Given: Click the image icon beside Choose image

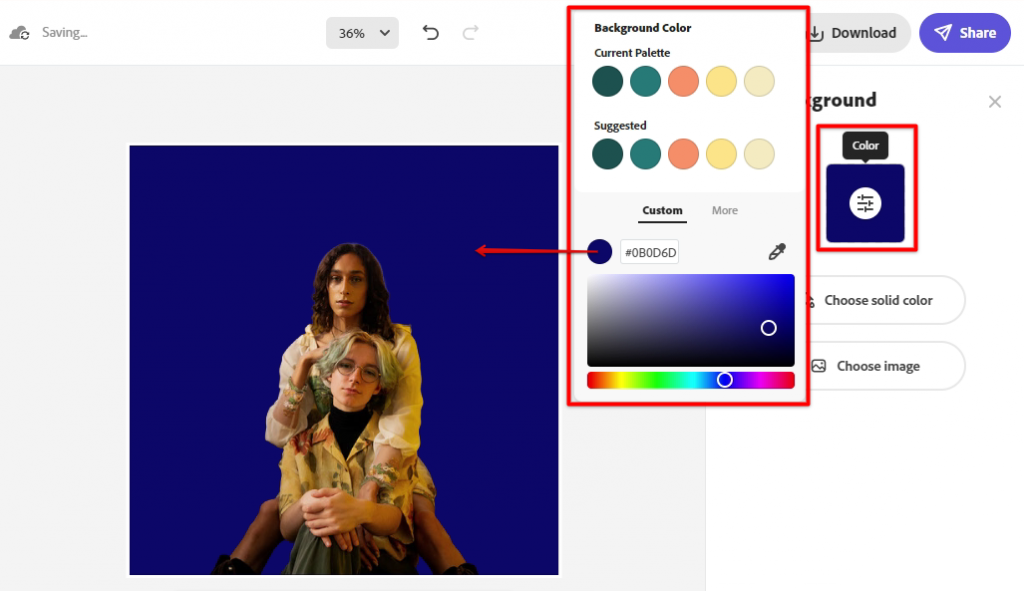Looking at the screenshot, I should [819, 366].
